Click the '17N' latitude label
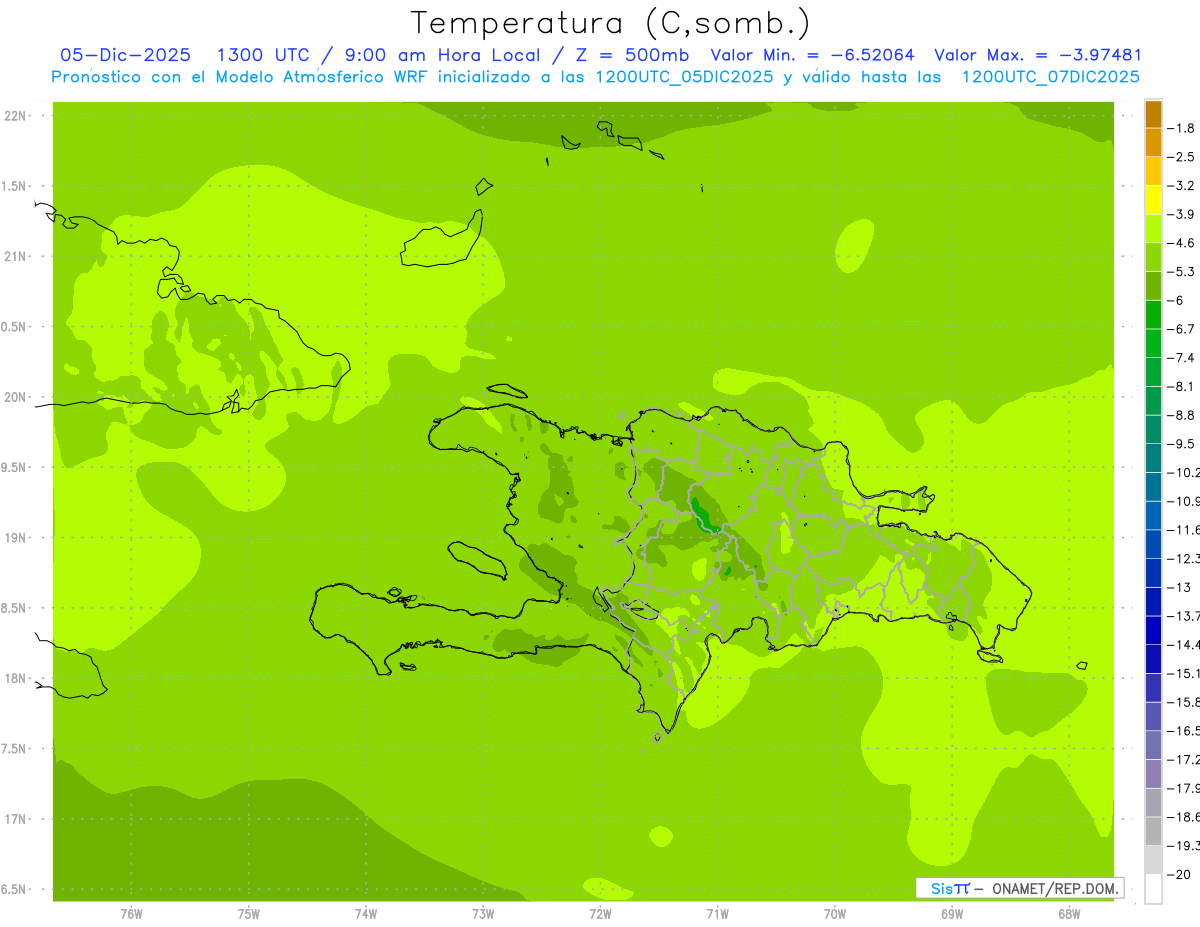 [x=17, y=819]
